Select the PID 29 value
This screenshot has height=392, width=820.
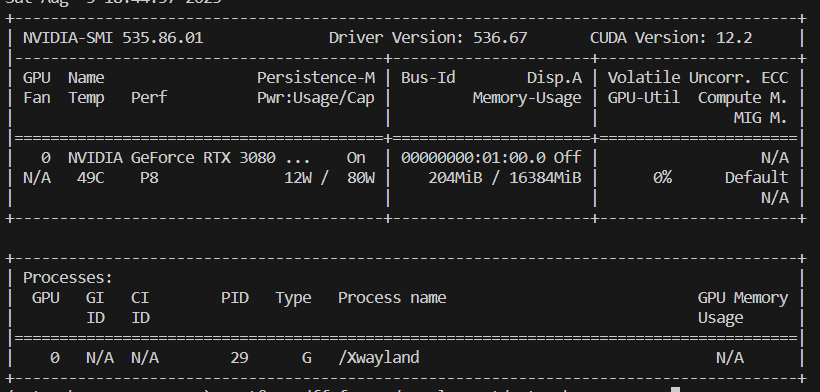click(239, 358)
